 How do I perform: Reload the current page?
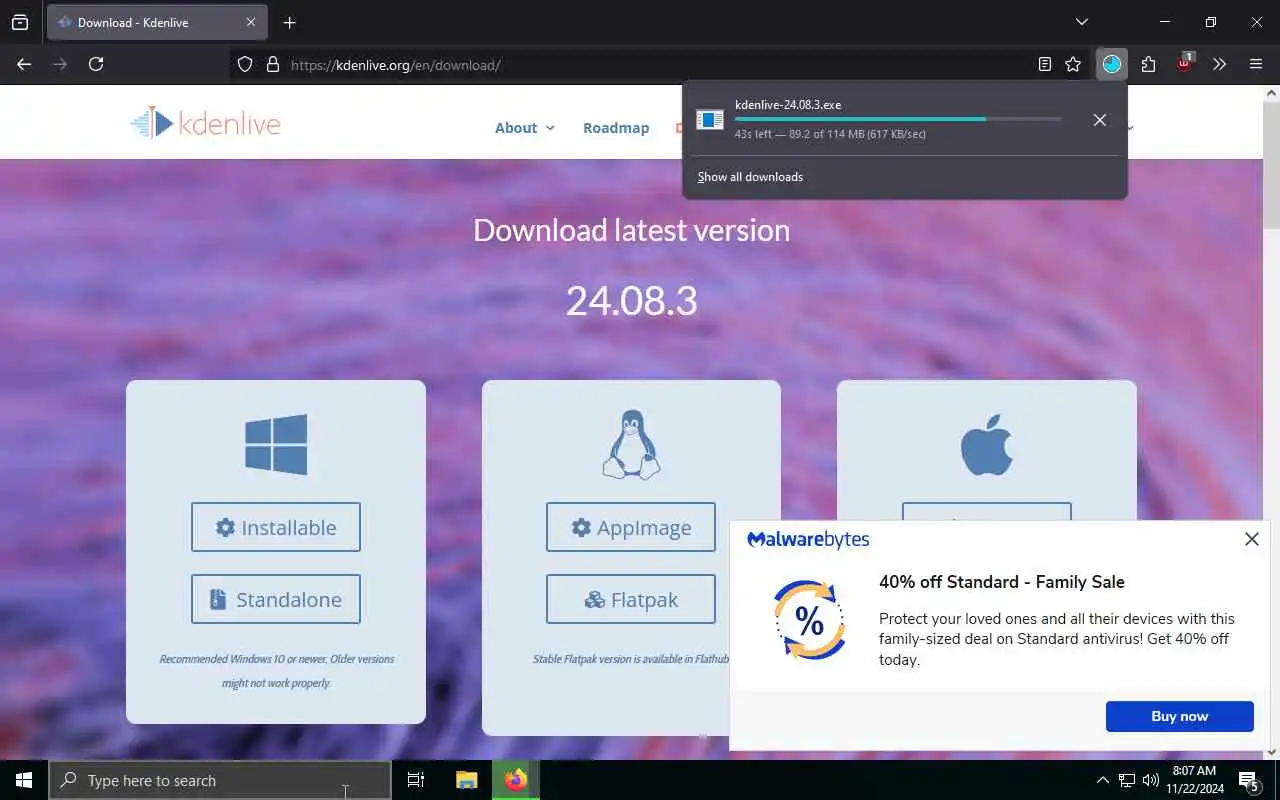96,64
